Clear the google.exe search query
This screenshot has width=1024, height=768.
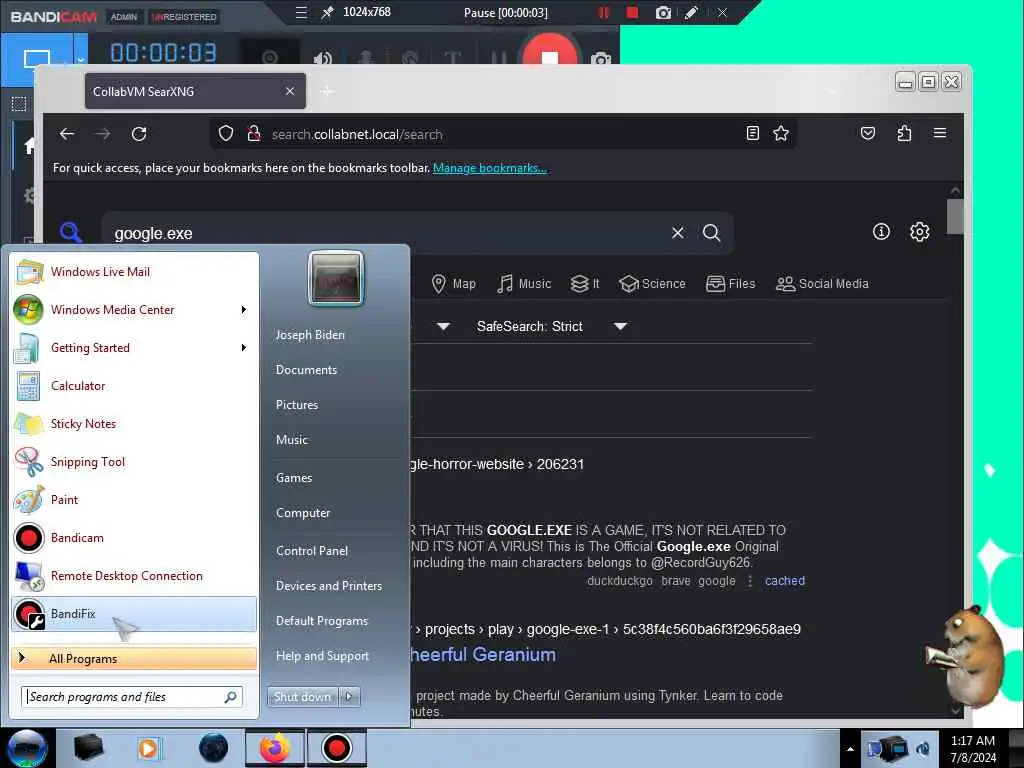(x=678, y=232)
